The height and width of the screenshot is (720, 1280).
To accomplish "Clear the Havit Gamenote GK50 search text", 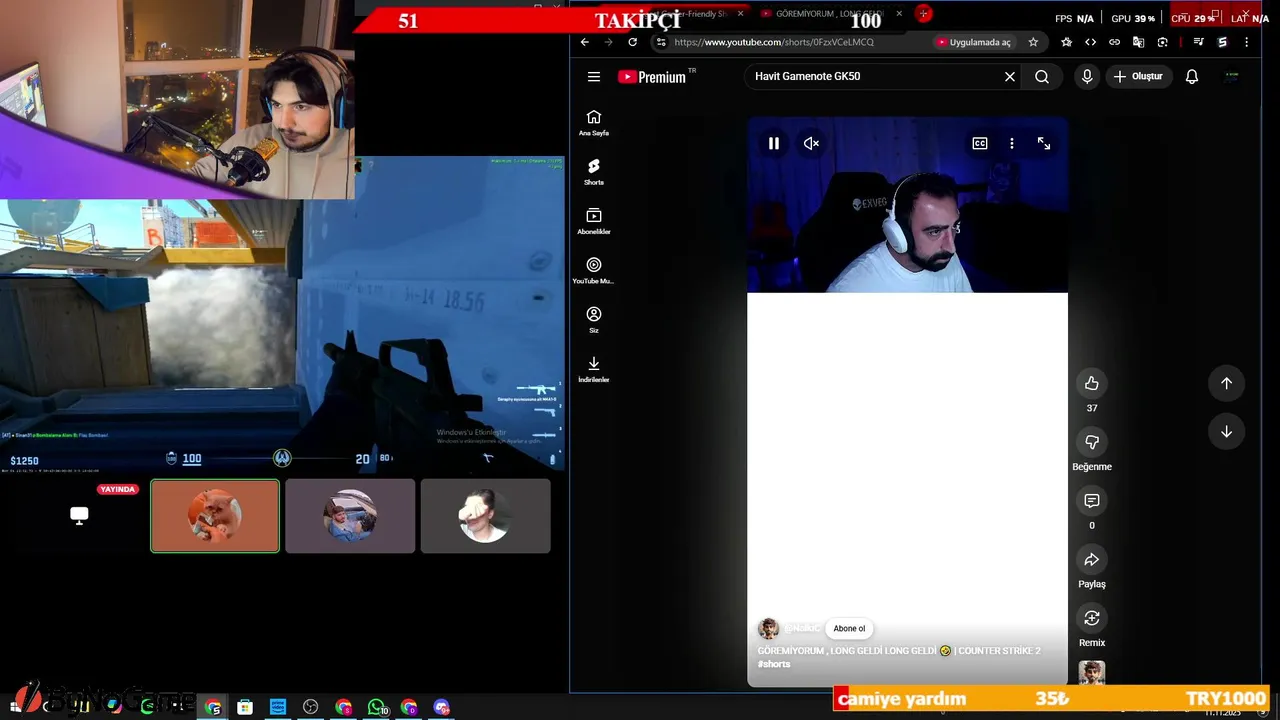I will (x=1010, y=77).
